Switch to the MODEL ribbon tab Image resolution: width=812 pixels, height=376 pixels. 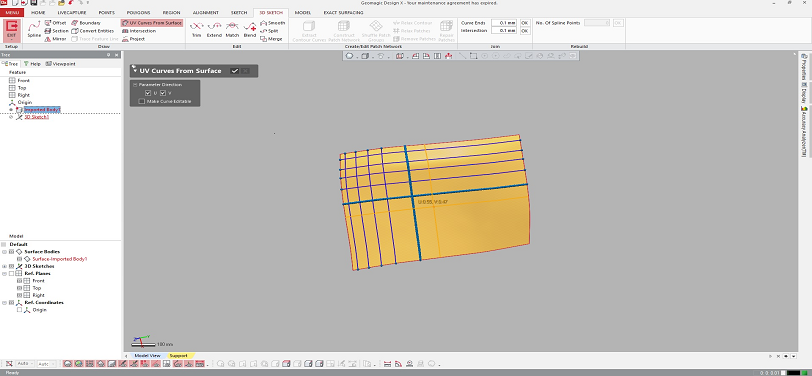click(302, 12)
